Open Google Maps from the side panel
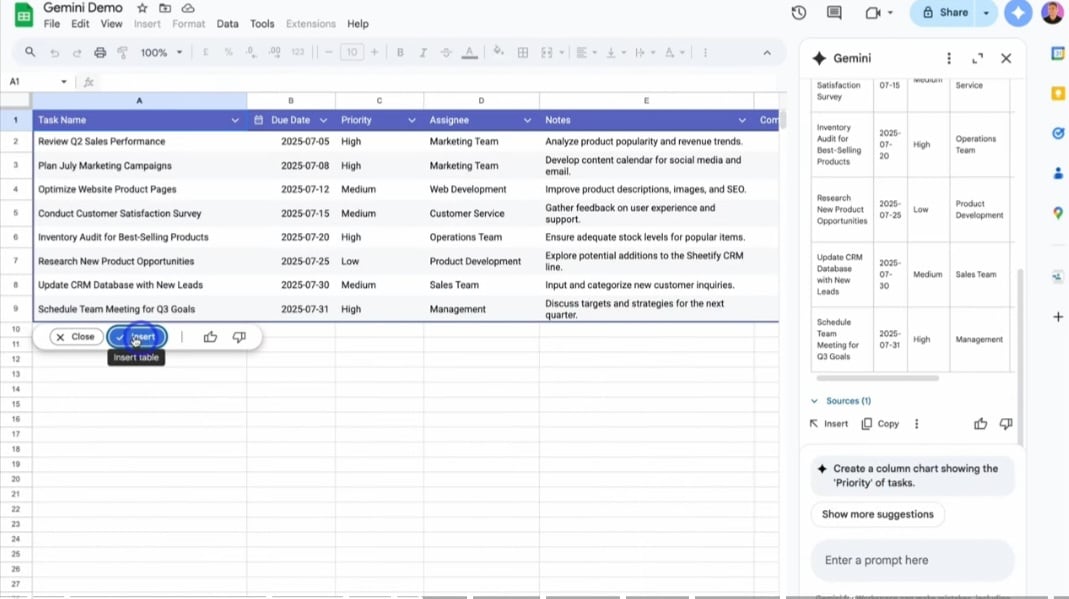Screen dimensions: 1069x599 coord(1058,213)
